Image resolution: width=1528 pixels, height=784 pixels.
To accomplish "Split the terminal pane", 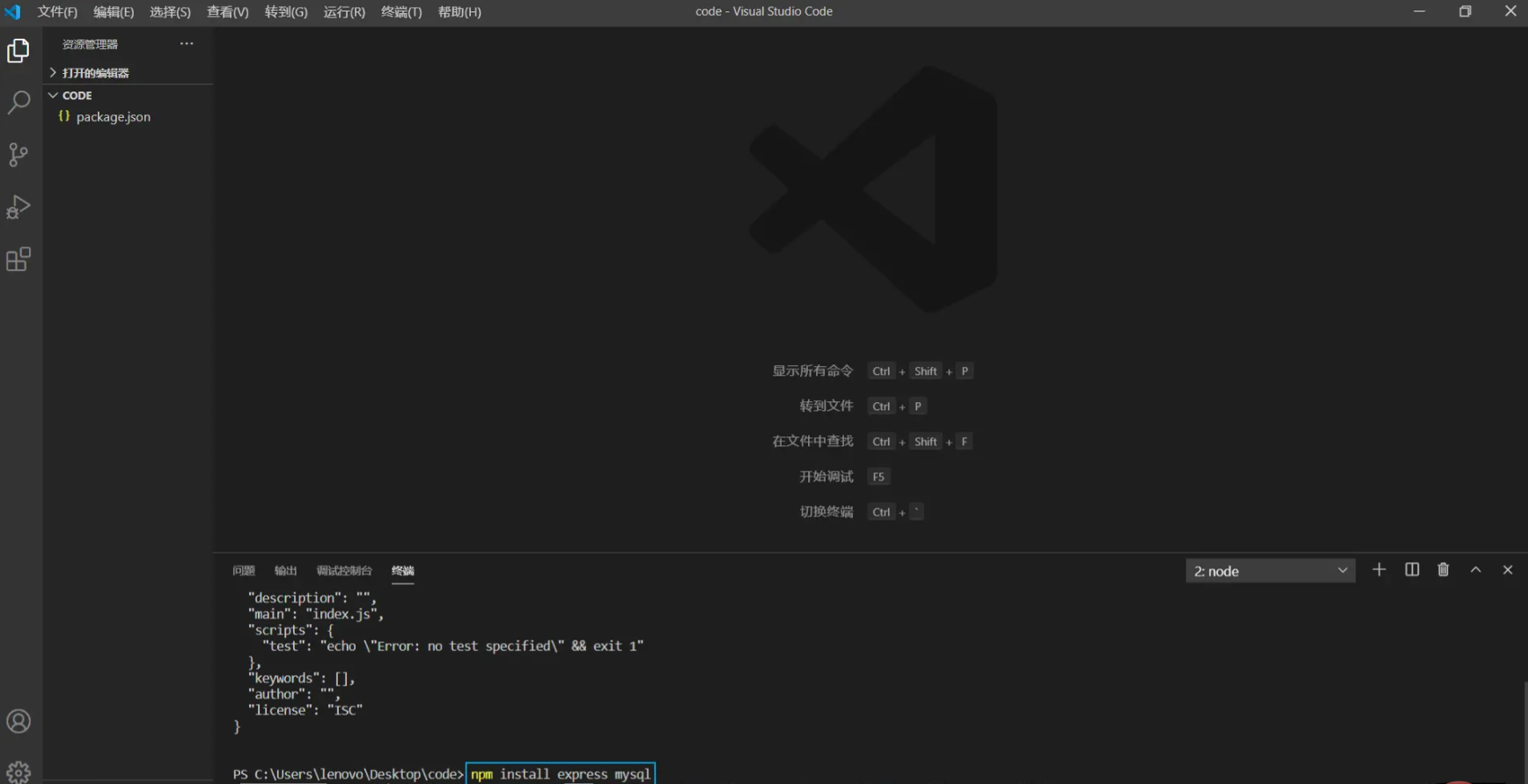I will coord(1412,570).
